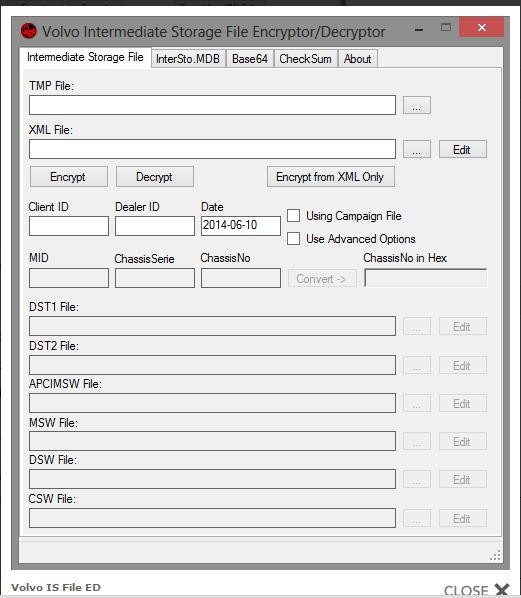Click Edit beside the DST2 File field
Viewport: 521px width, 598px height.
coord(463,365)
